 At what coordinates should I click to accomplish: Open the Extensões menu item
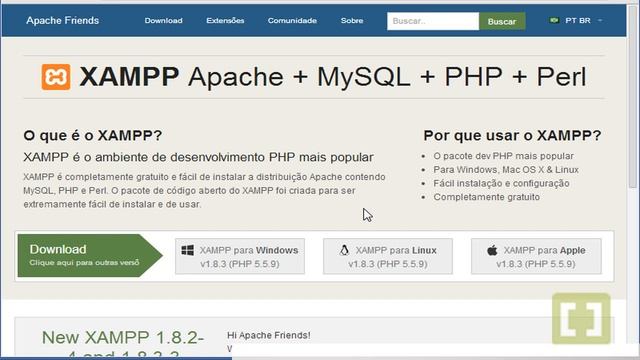[225, 20]
